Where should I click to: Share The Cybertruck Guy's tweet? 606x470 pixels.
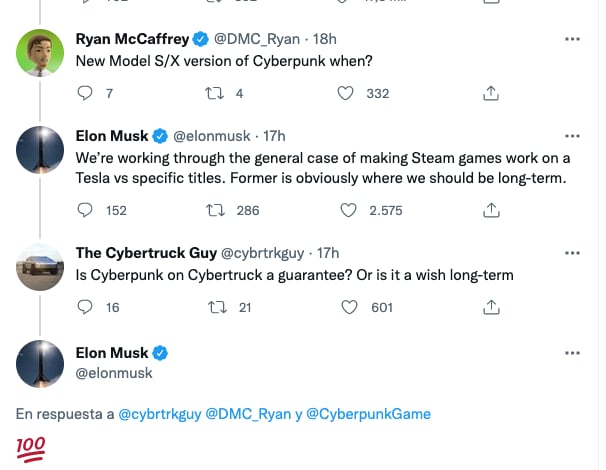pyautogui.click(x=491, y=308)
